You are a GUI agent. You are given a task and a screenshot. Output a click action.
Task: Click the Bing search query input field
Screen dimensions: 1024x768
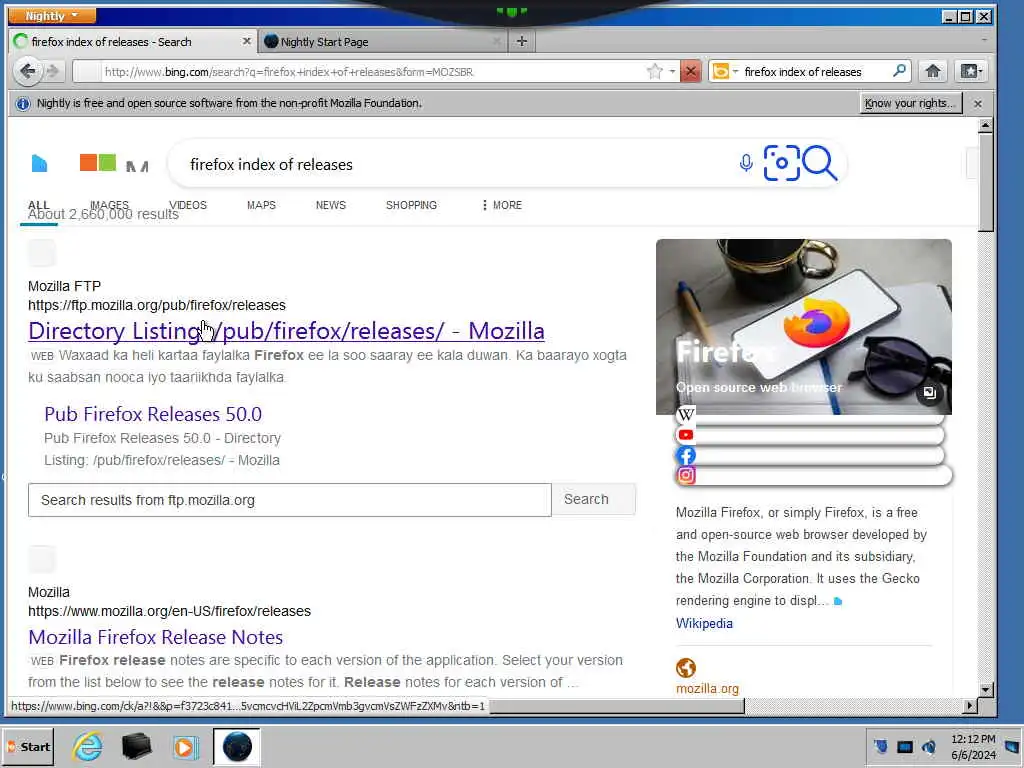click(x=457, y=164)
